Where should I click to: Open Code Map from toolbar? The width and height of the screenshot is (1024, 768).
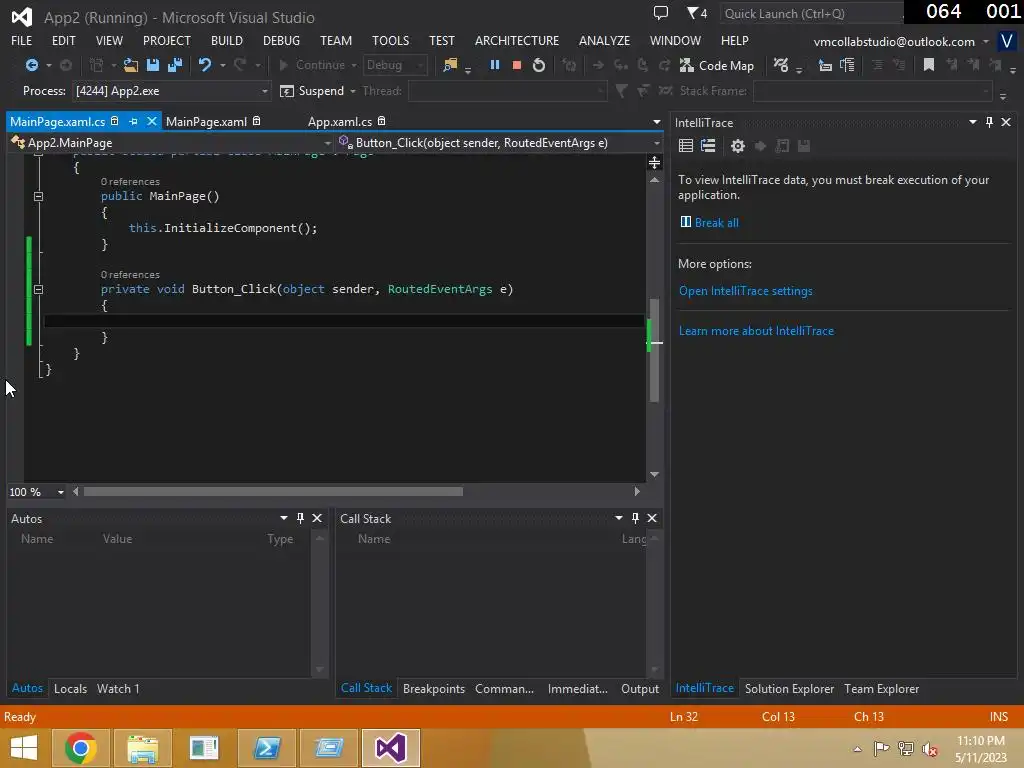click(716, 65)
